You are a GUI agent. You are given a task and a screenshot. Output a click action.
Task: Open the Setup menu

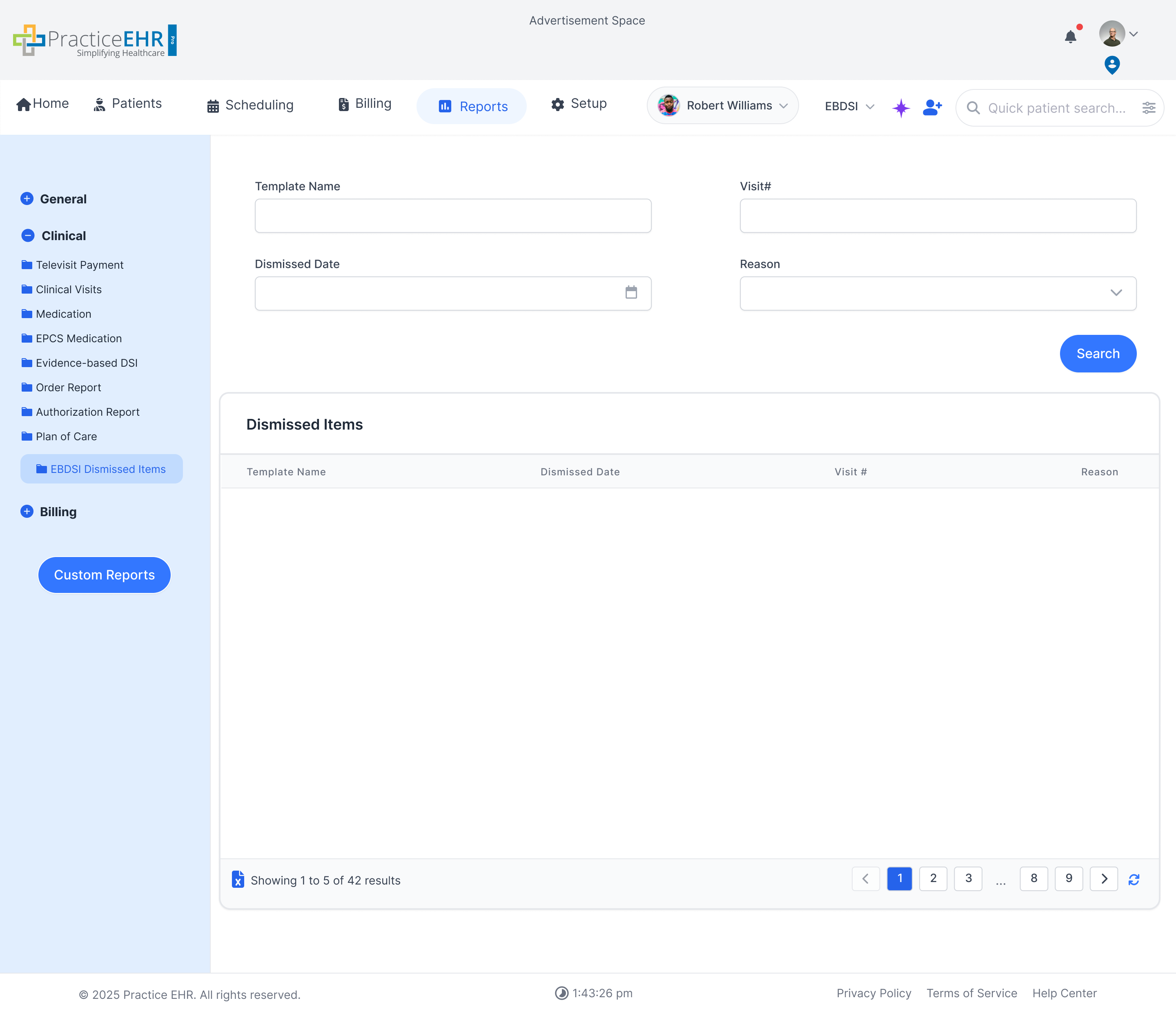578,104
